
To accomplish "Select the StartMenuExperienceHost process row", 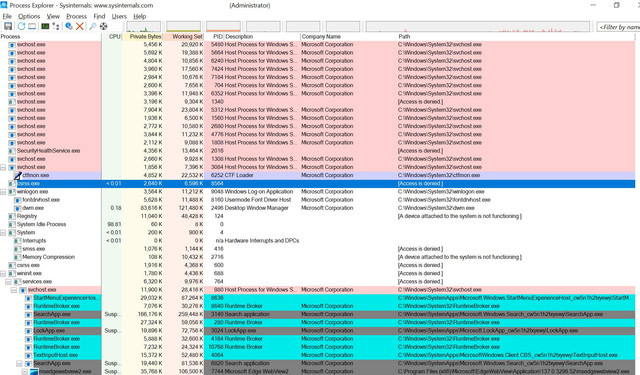I will 318,298.
